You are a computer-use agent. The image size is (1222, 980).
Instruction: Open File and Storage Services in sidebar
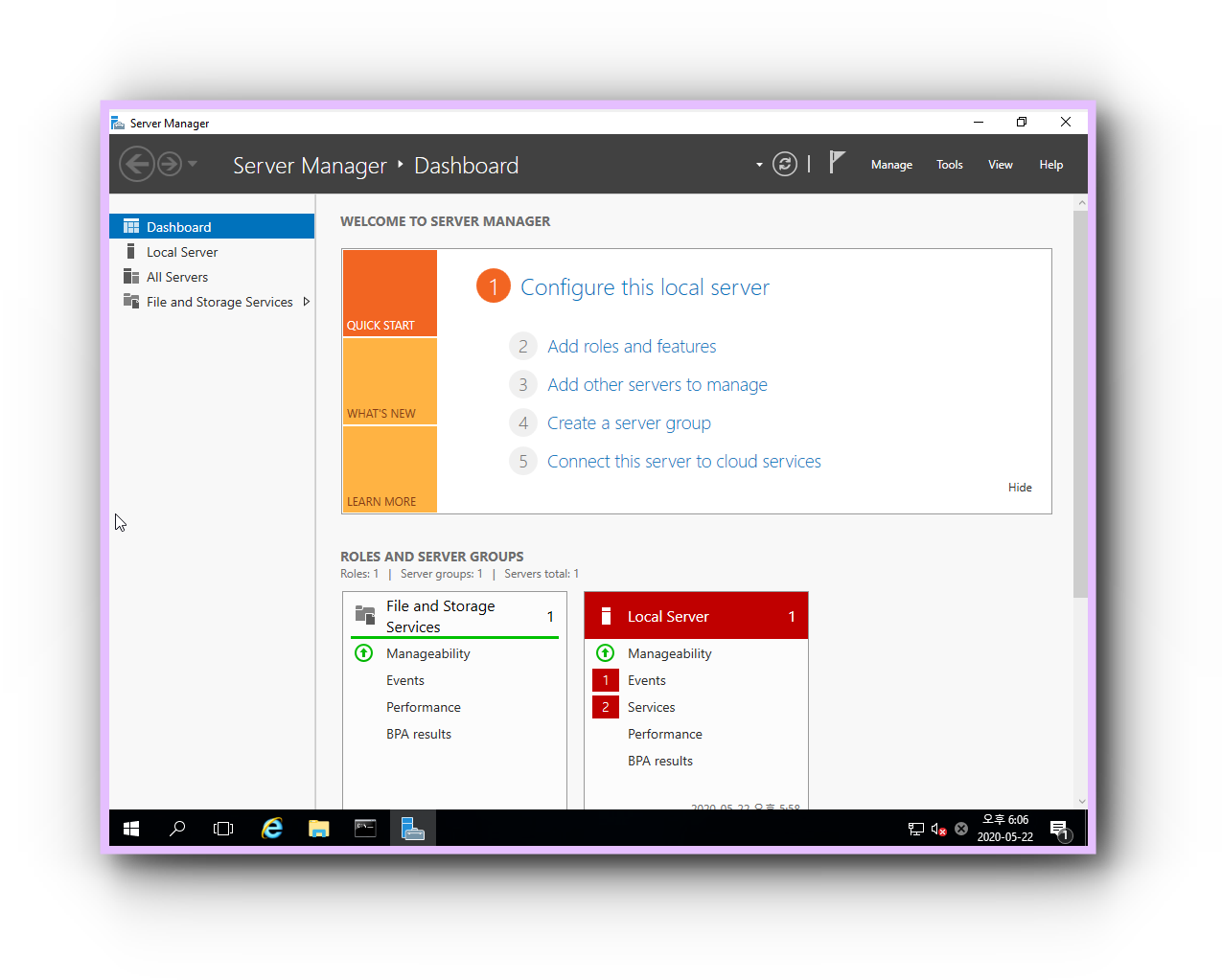212,301
